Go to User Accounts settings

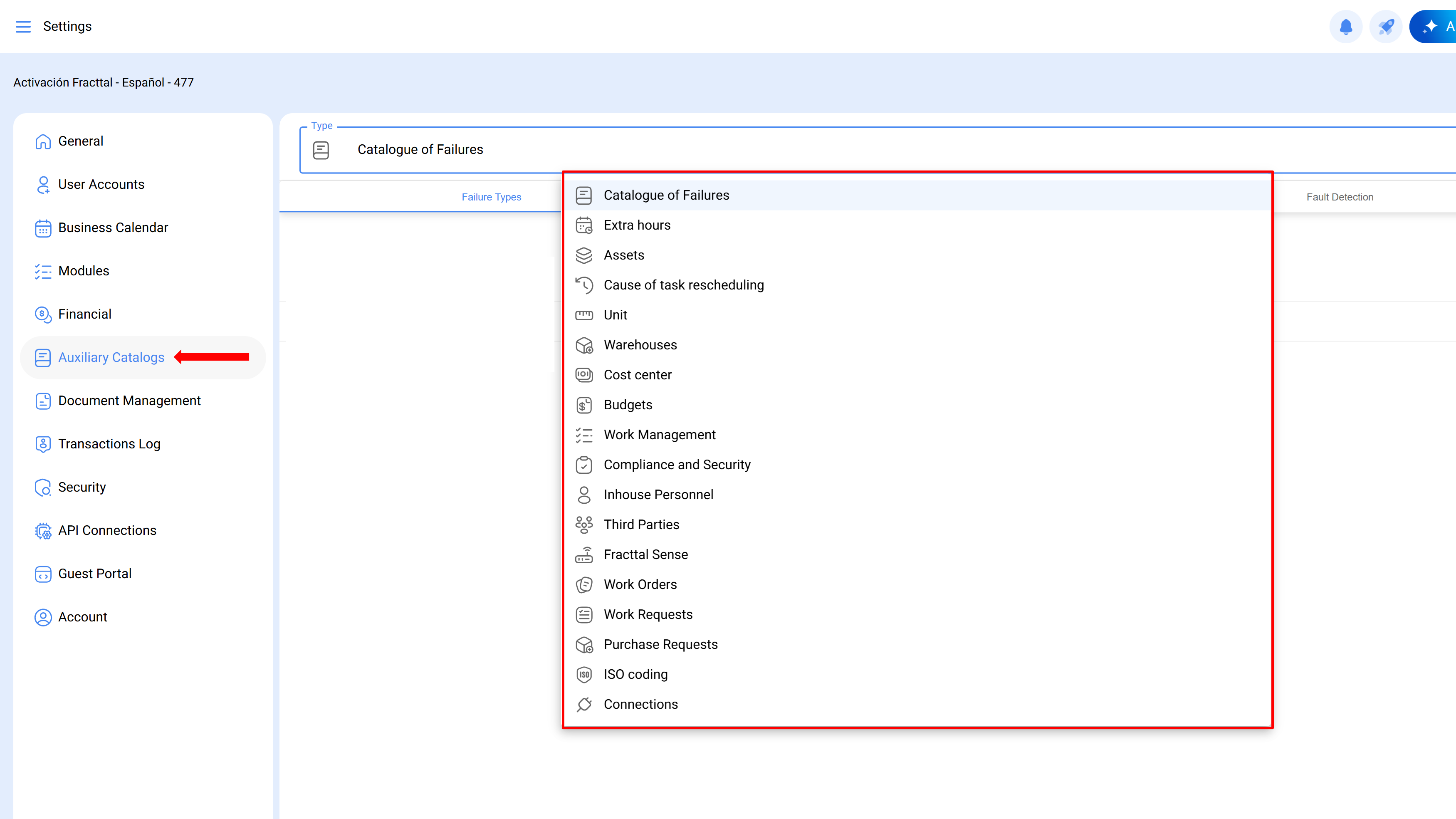pos(101,184)
